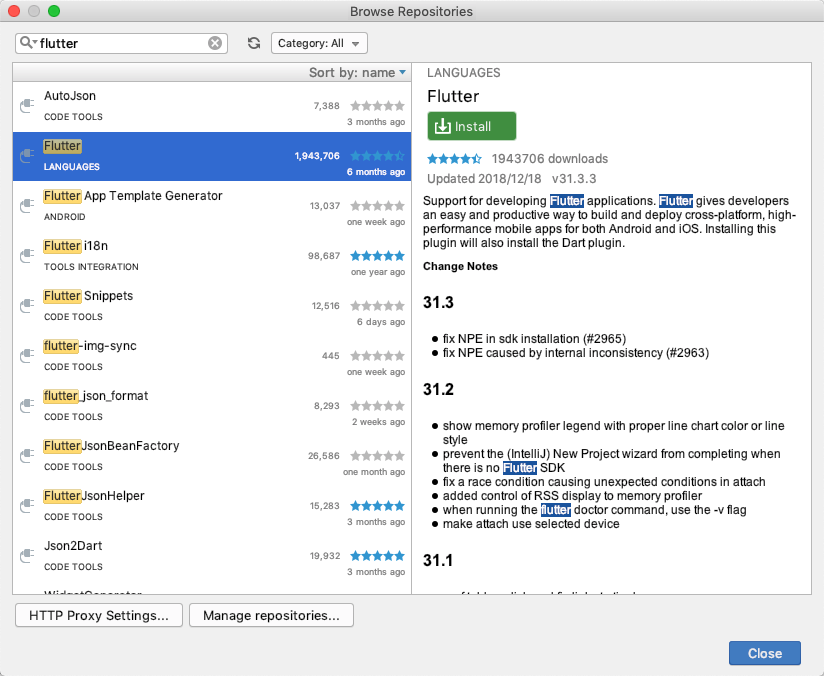Viewport: 824px width, 676px height.
Task: Click the 31.1 version heading
Action: point(438,560)
